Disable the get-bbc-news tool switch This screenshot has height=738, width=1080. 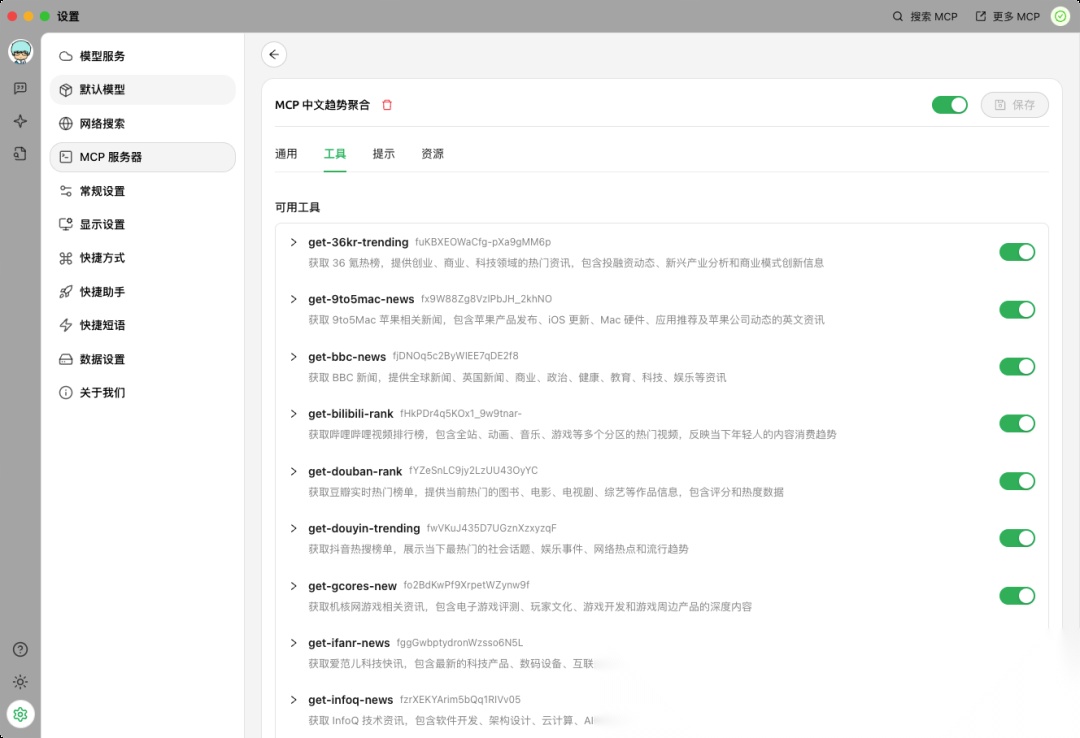pos(1017,367)
